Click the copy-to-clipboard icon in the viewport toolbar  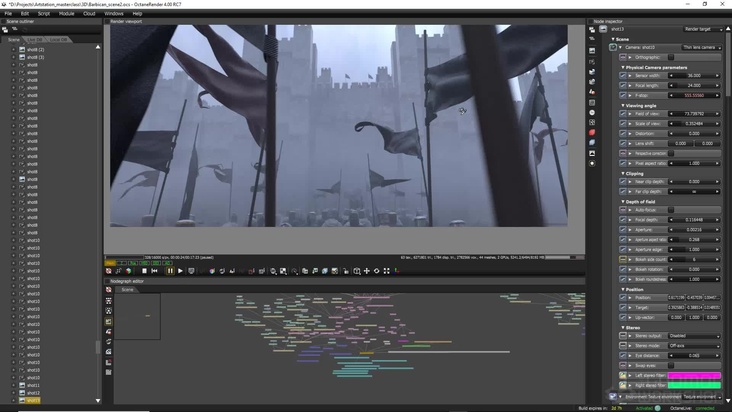(305, 271)
